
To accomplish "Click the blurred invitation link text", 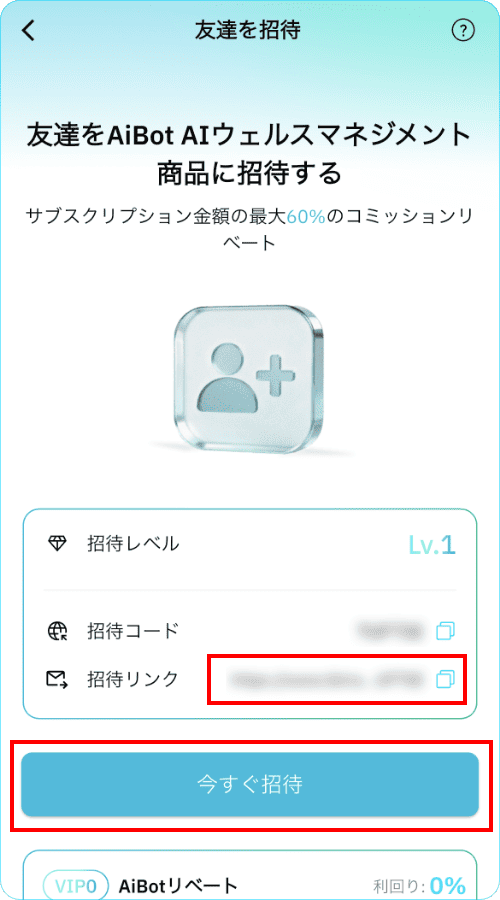I will tap(327, 679).
